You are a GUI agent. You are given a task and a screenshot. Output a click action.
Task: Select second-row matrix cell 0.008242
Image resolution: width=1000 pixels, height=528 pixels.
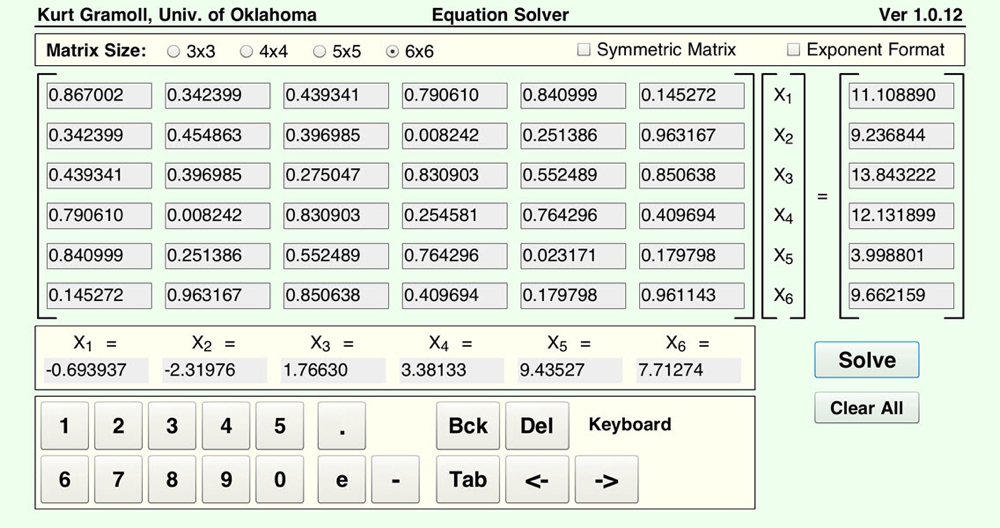pyautogui.click(x=455, y=135)
